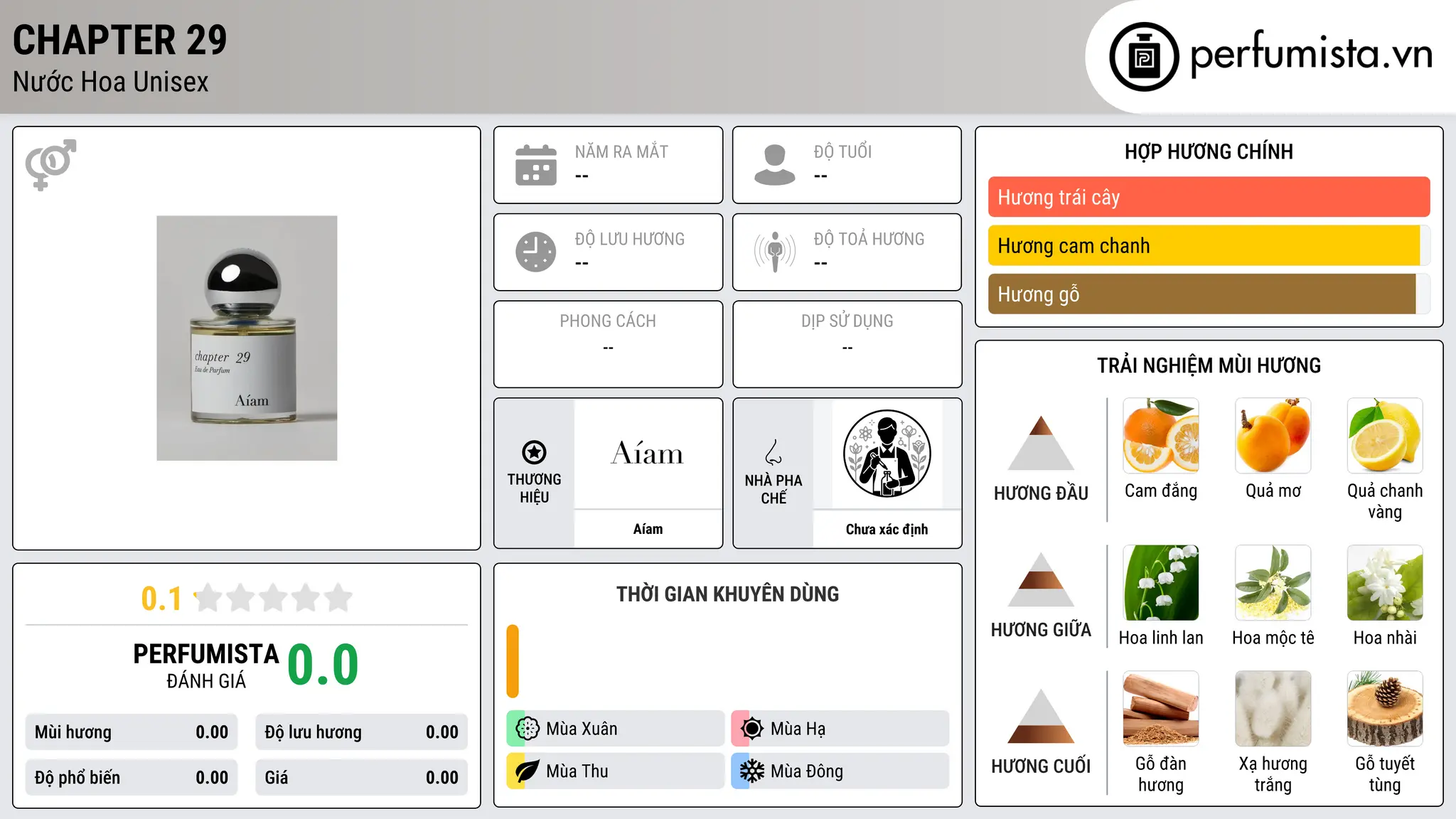The width and height of the screenshot is (1456, 819).
Task: Click the person icon beside Độ tuổi
Action: tap(775, 165)
